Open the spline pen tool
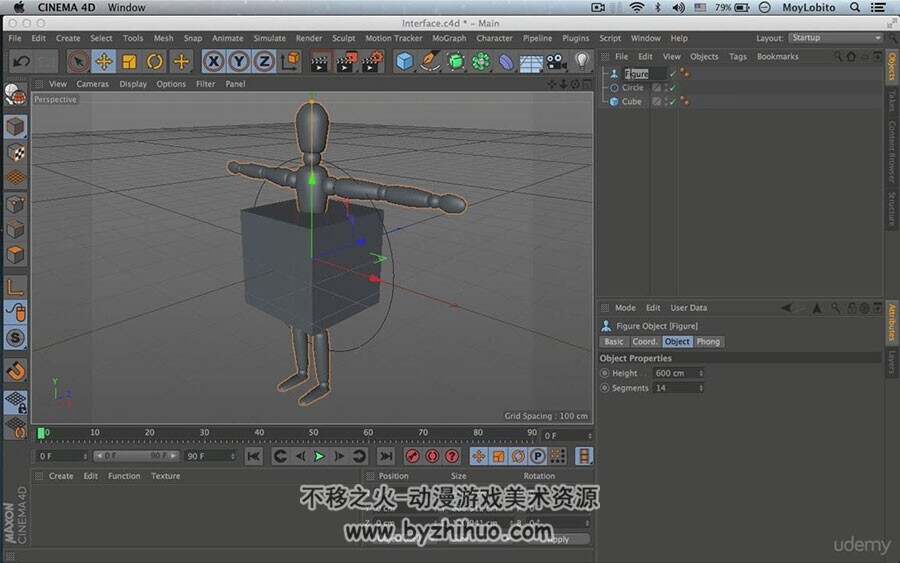The height and width of the screenshot is (563, 900). pyautogui.click(x=429, y=61)
